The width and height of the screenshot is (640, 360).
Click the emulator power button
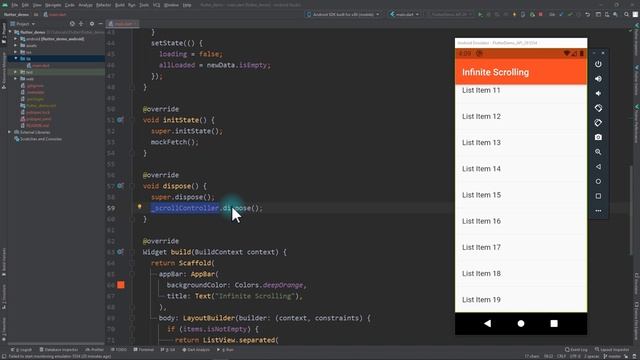pyautogui.click(x=598, y=64)
